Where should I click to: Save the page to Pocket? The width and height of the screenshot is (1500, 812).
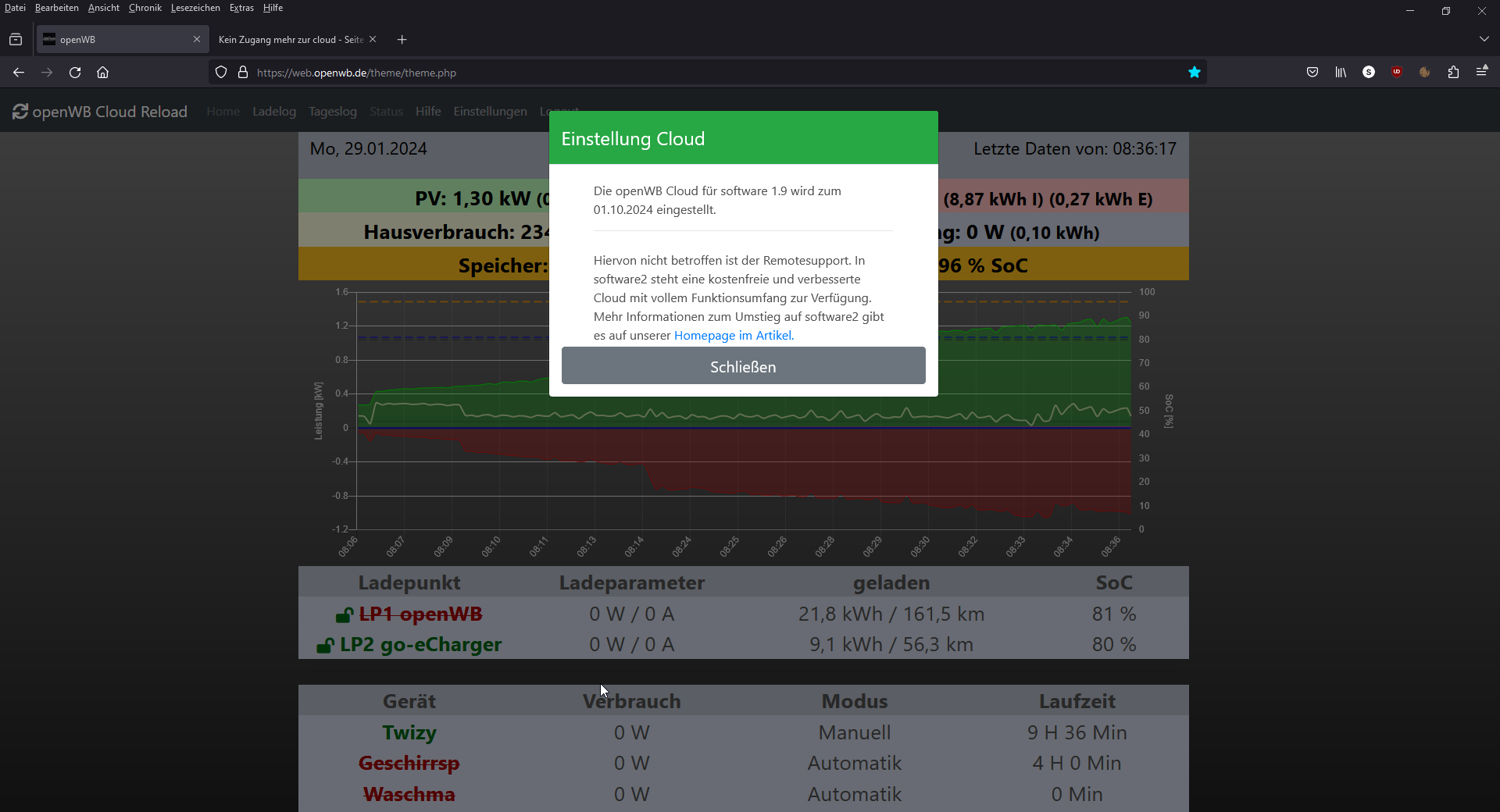coord(1312,73)
